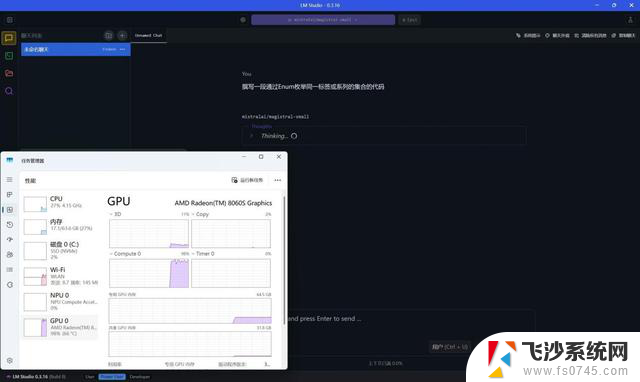The width and height of the screenshot is (640, 382).
Task: Open Task Manager Services page icon
Action: click(10, 284)
